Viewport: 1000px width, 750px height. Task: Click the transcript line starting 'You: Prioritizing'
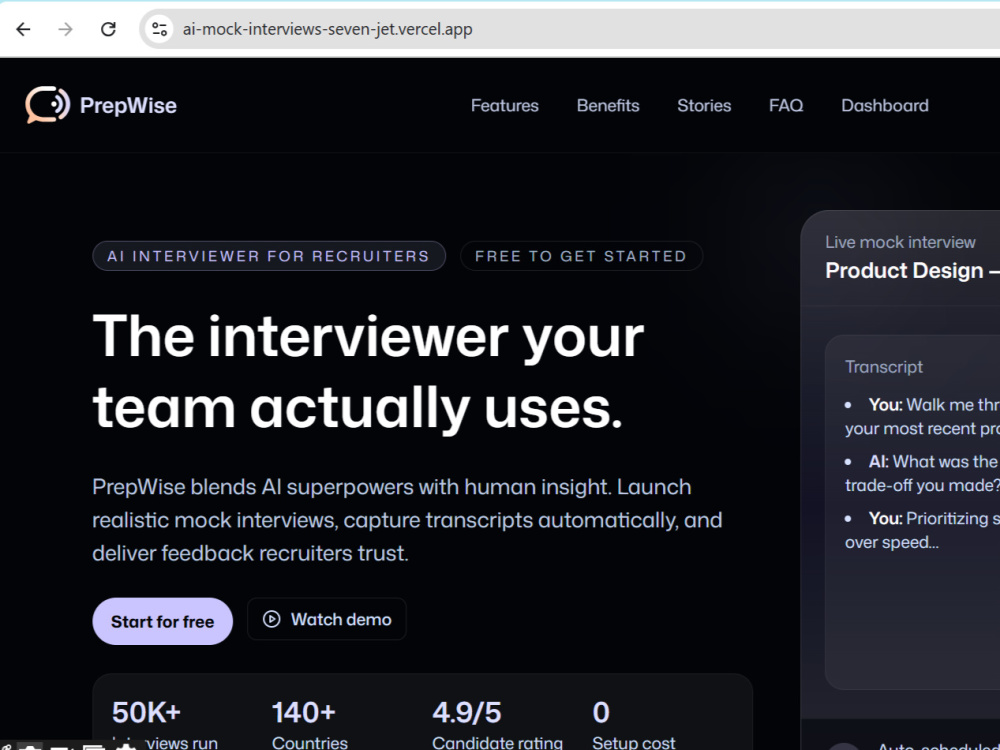[x=922, y=530]
